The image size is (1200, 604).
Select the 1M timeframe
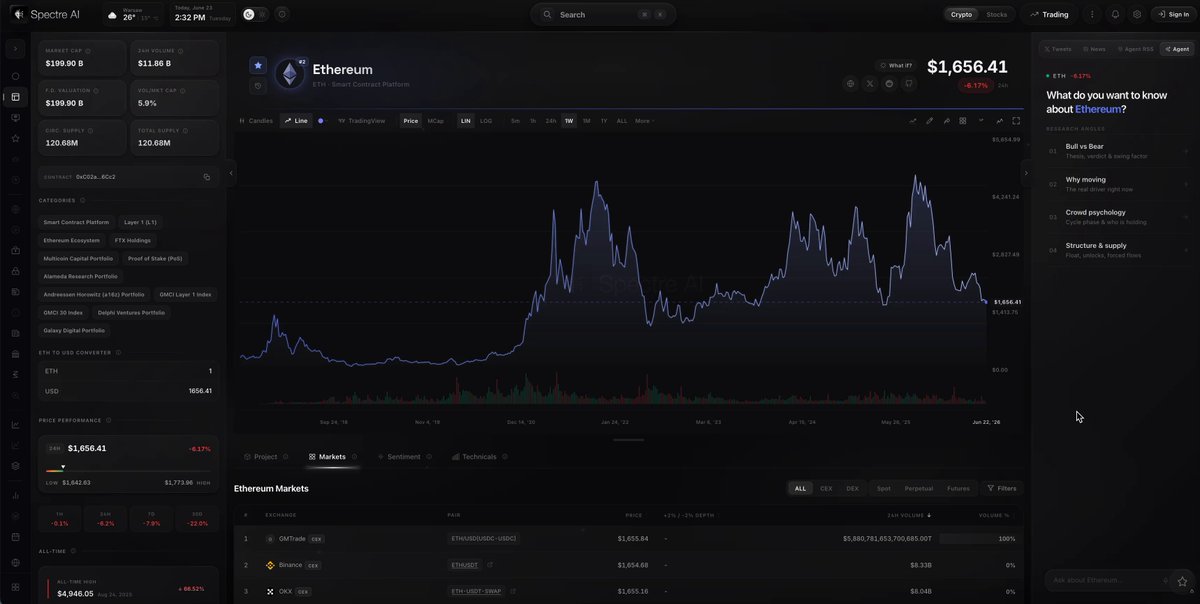(x=586, y=121)
